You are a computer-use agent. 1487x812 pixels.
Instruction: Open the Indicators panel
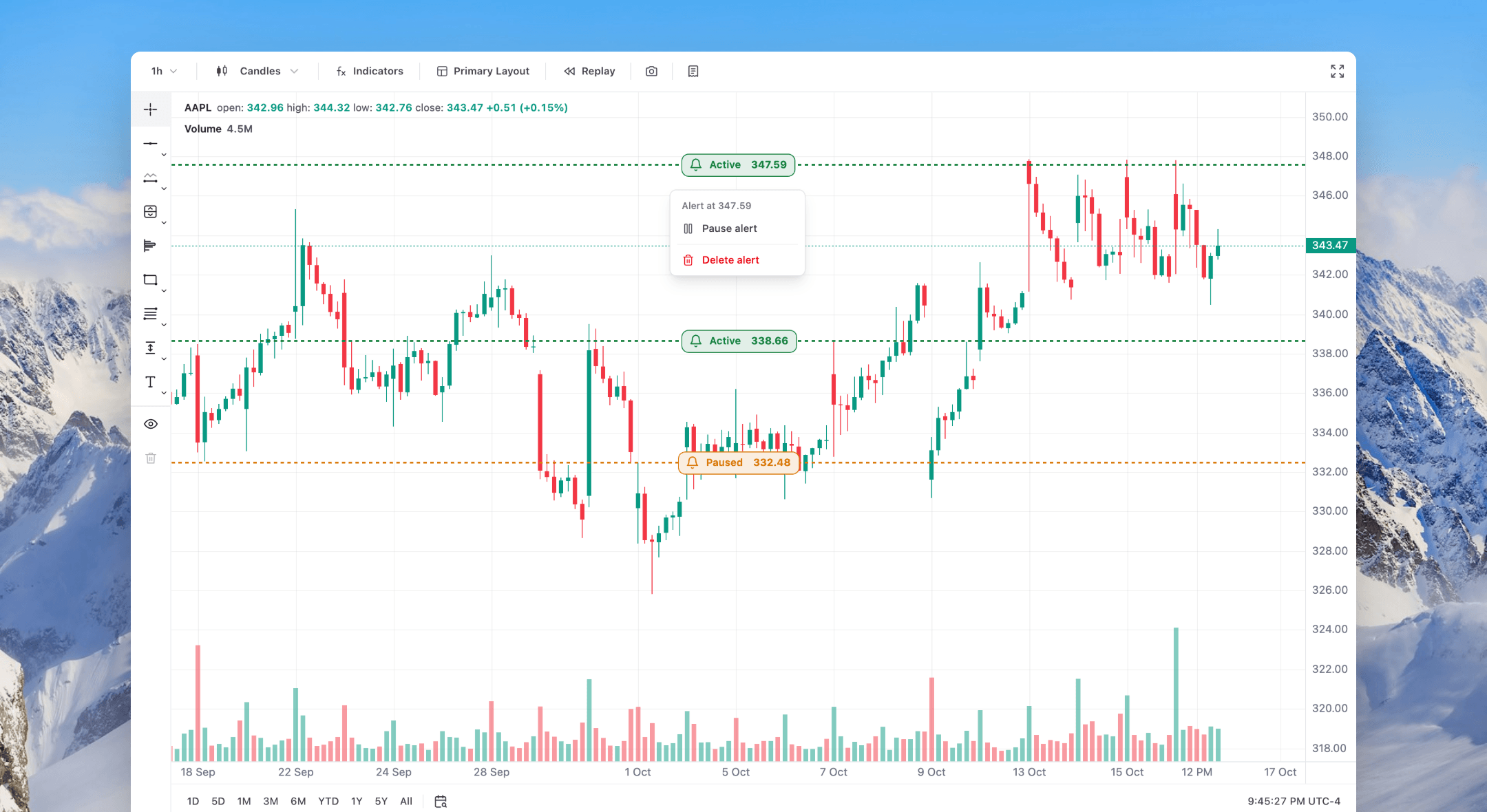(x=370, y=71)
